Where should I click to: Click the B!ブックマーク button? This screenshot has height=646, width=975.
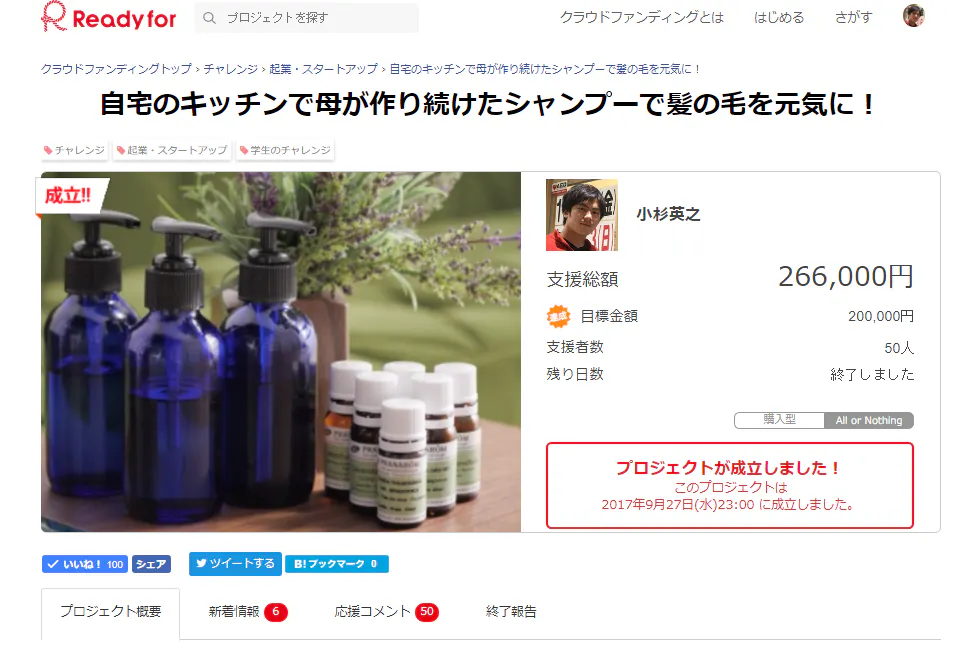tap(336, 564)
